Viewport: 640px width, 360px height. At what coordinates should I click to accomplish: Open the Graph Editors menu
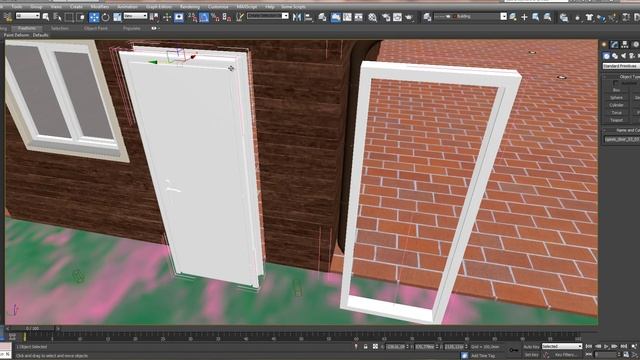(159, 7)
